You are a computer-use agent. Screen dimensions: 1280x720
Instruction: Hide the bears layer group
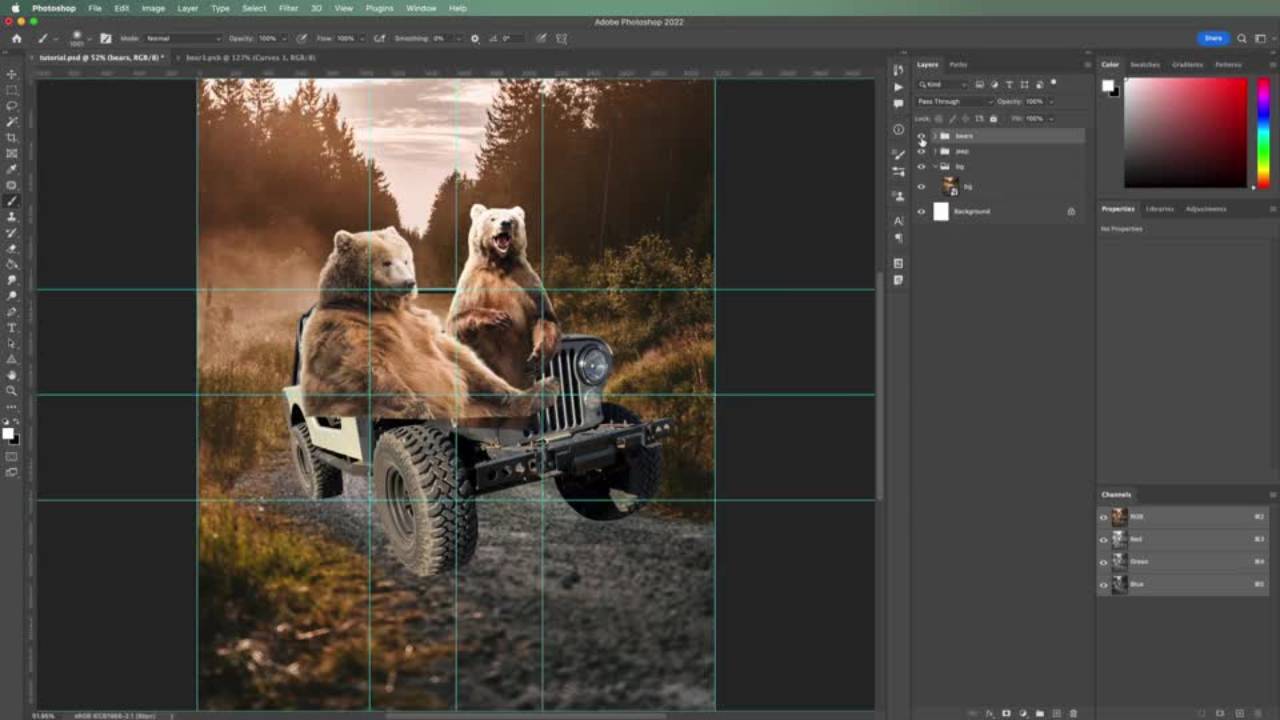(x=921, y=136)
